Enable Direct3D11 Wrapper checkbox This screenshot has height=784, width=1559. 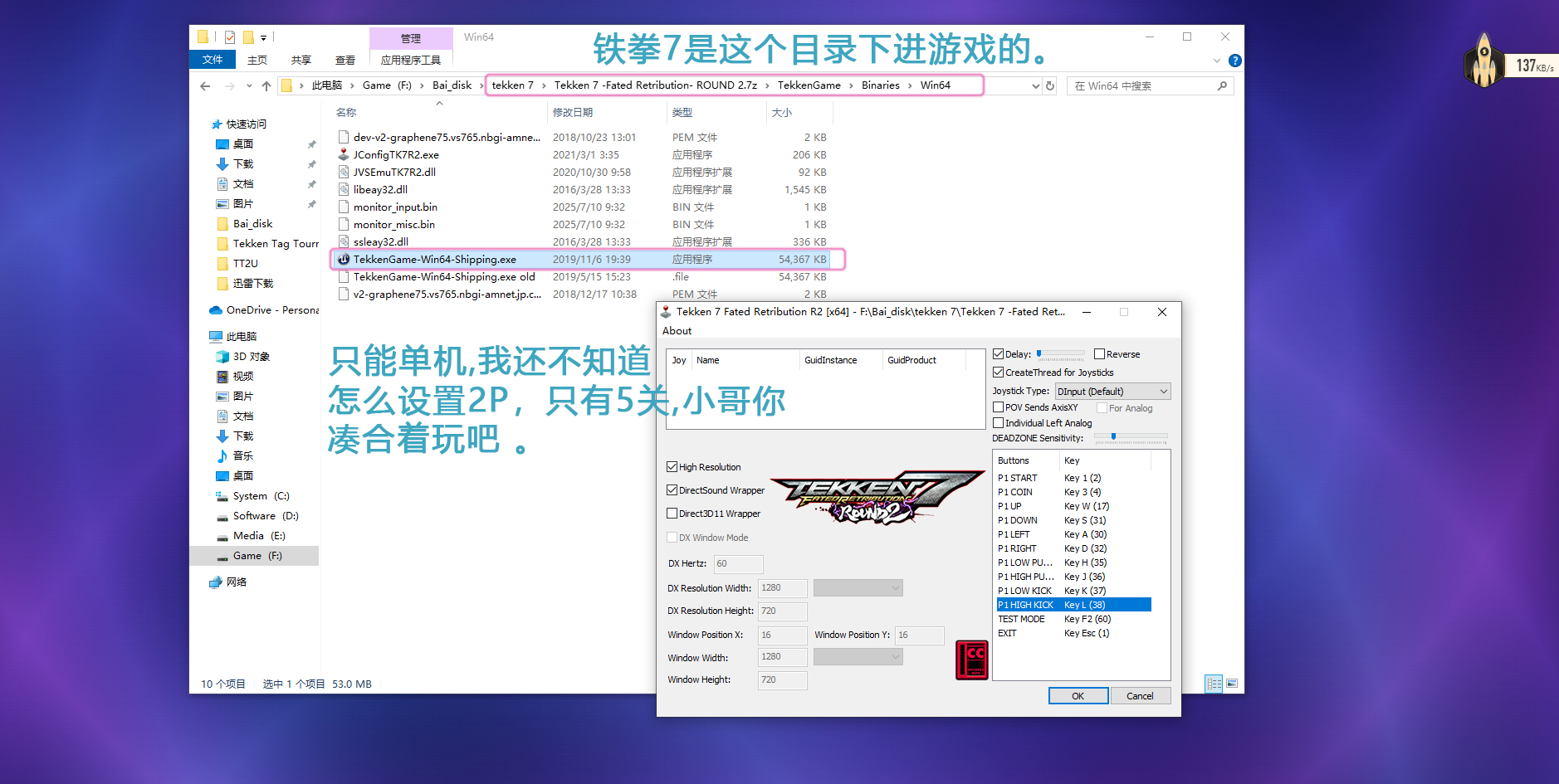pos(672,514)
